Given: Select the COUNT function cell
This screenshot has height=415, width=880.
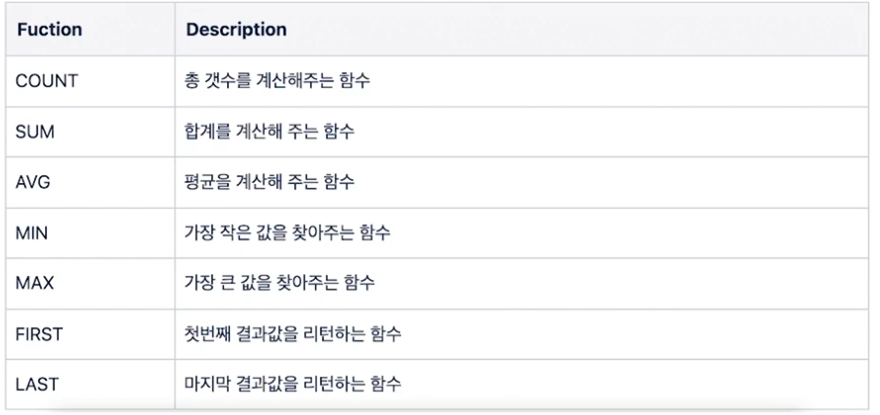Looking at the screenshot, I should 90,81.
